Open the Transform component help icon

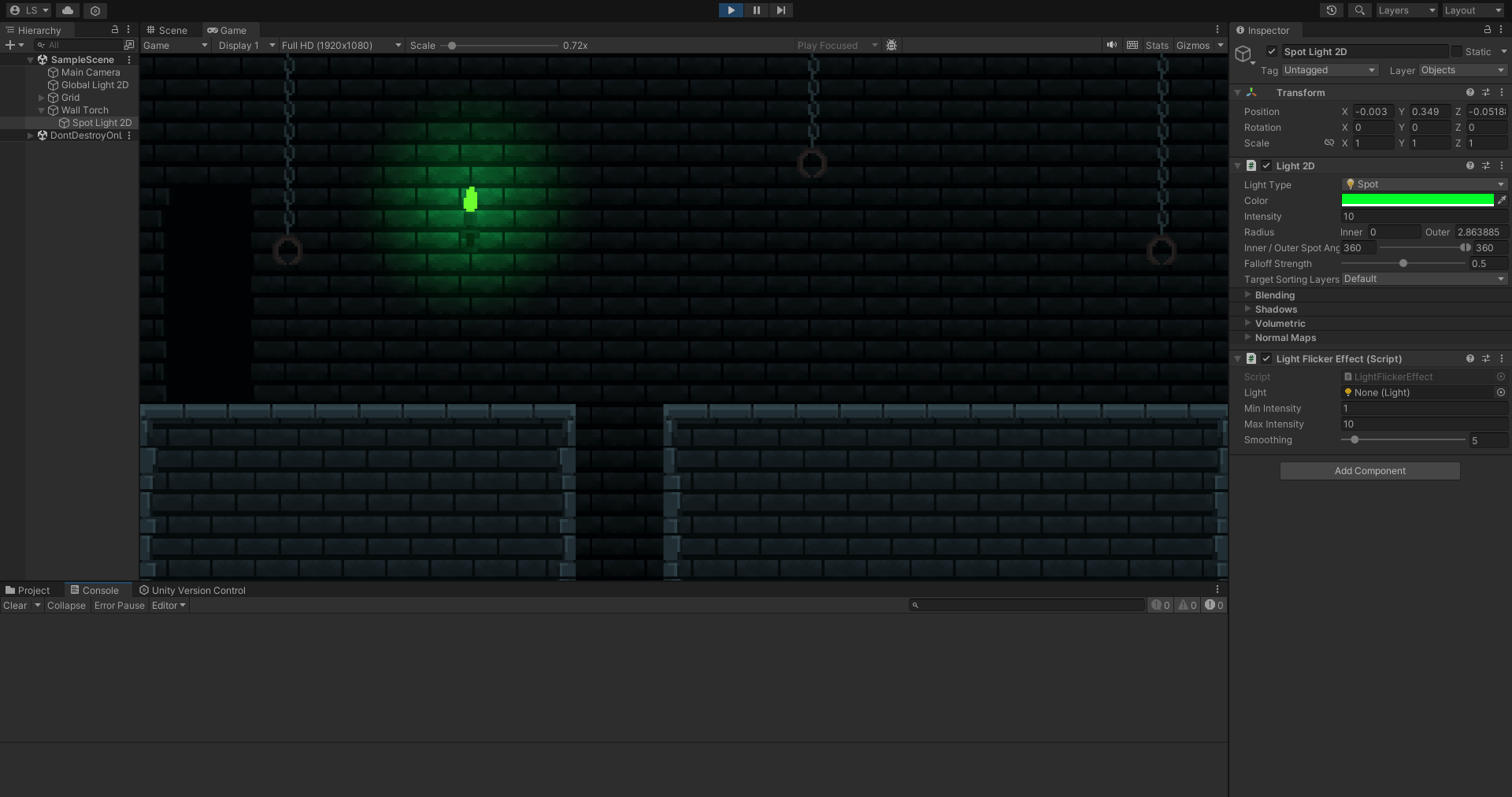(1470, 92)
